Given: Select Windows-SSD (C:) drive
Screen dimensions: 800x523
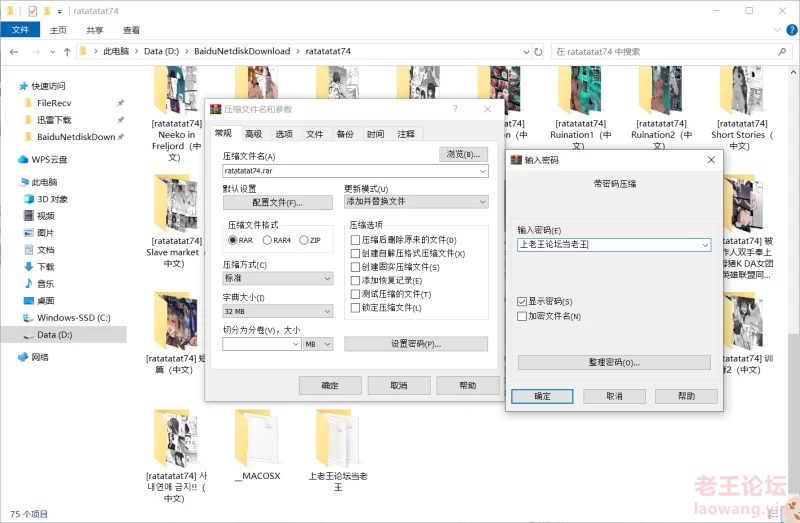Looking at the screenshot, I should click(x=73, y=317).
